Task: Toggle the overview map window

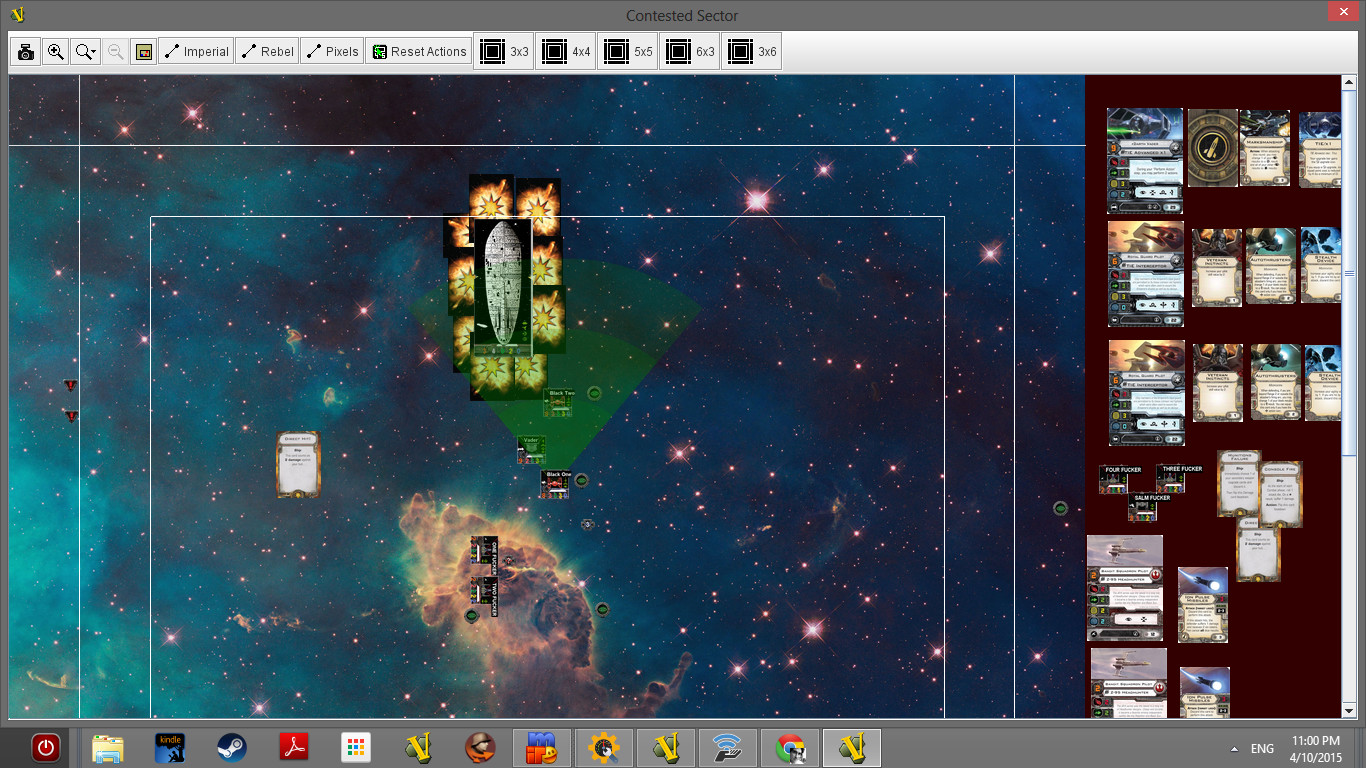Action: click(144, 52)
